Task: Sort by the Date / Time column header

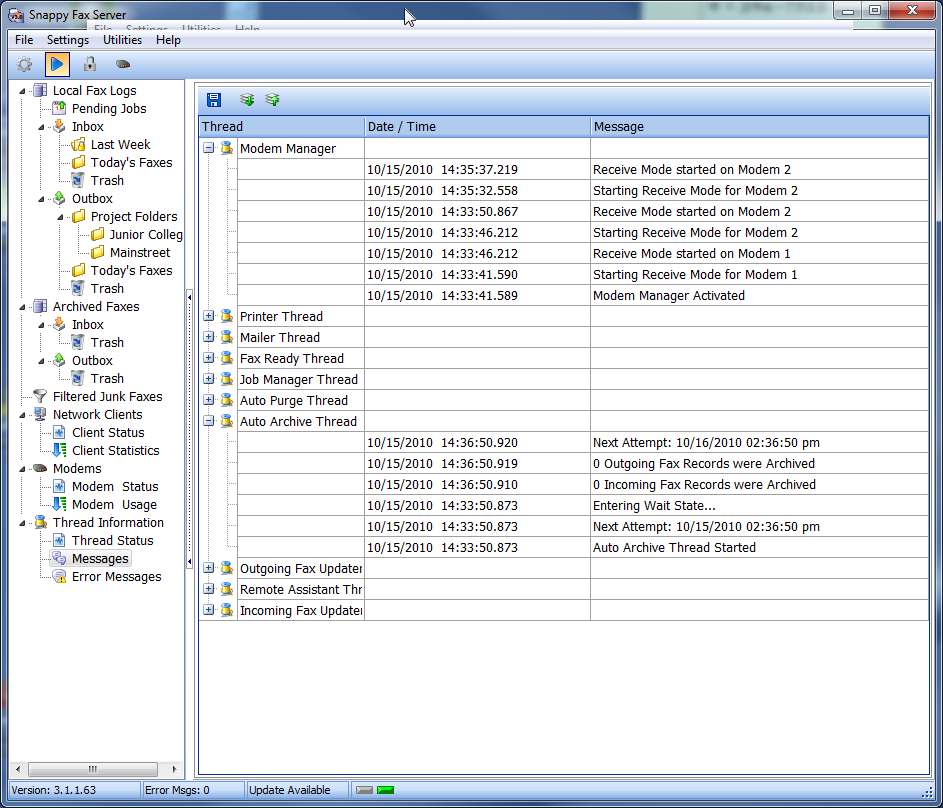Action: [x=478, y=126]
